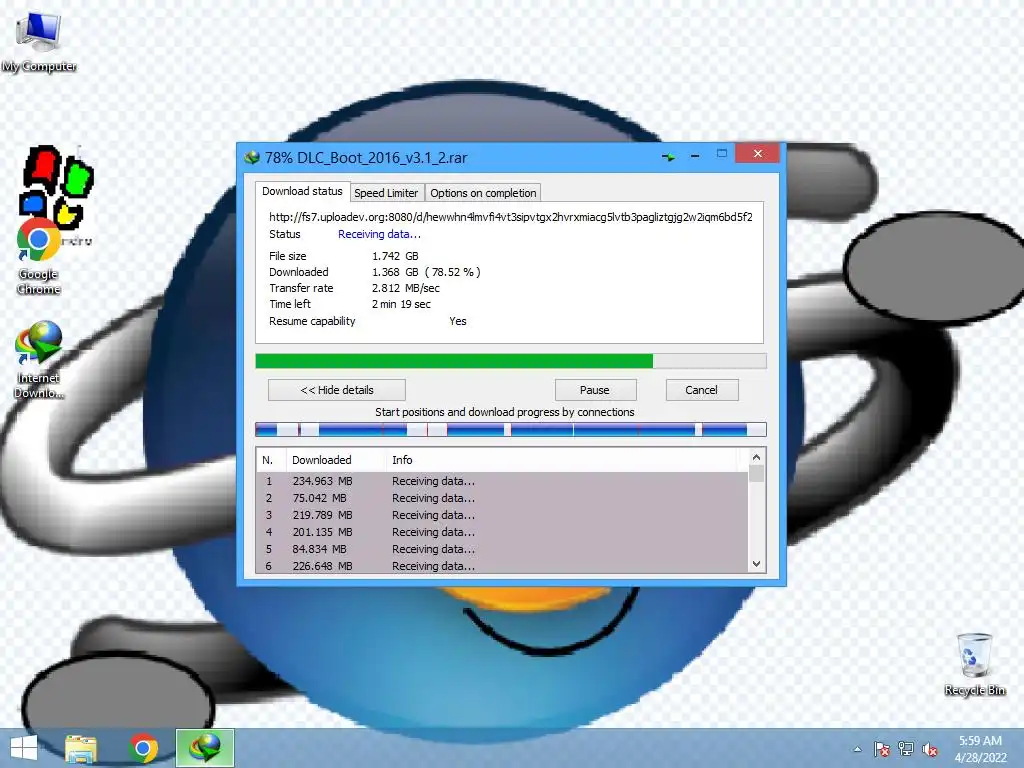
Task: Switch to Speed Limiter tab
Action: click(x=386, y=193)
